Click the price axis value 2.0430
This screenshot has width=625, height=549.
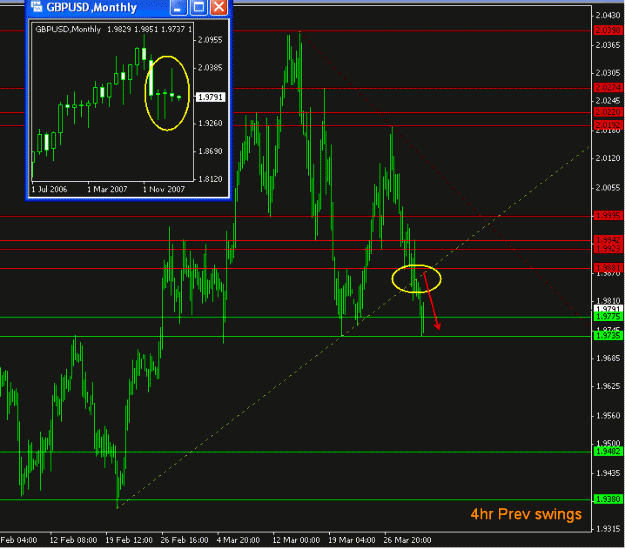tap(608, 16)
